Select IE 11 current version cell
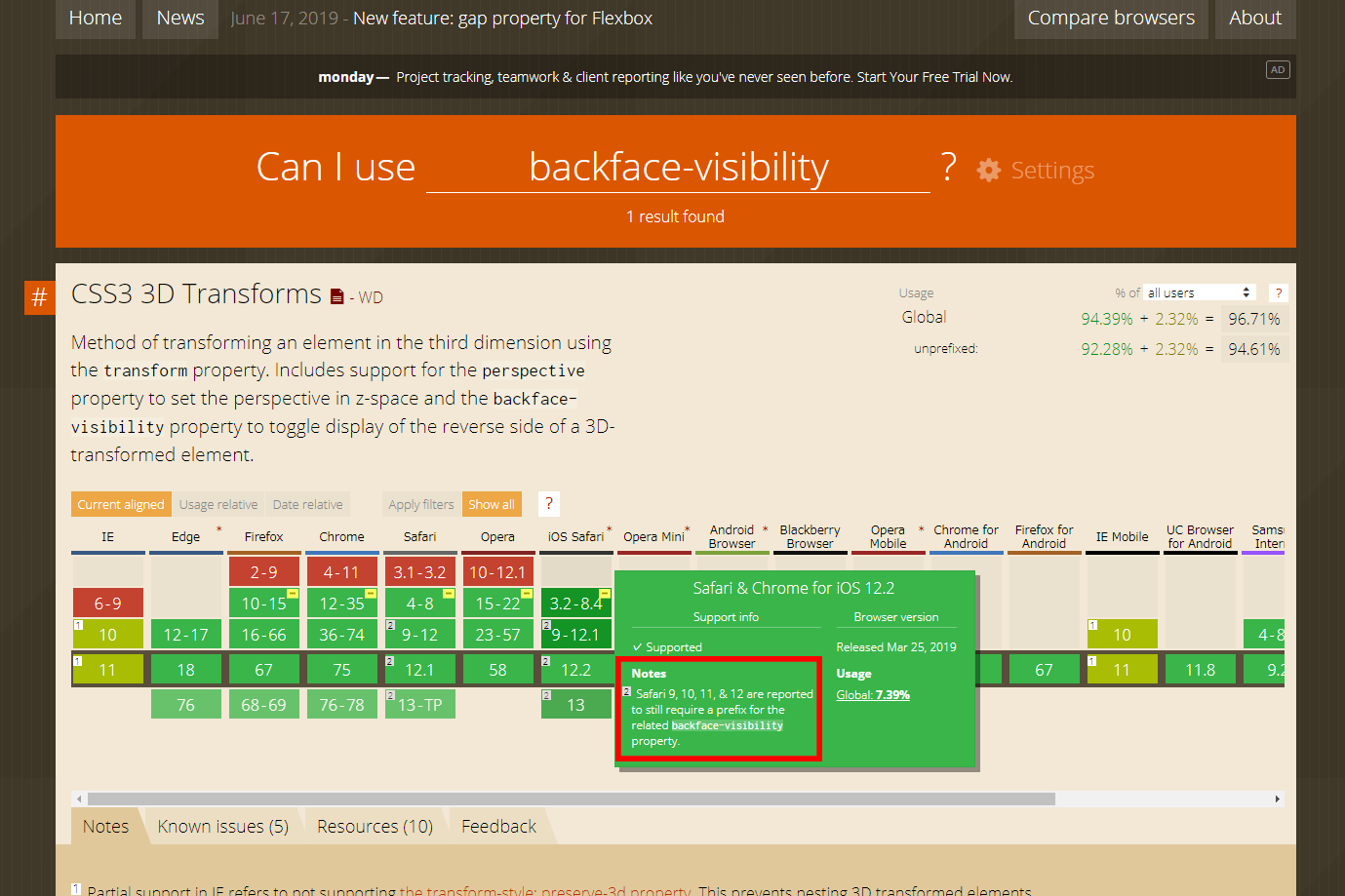The image size is (1345, 896). pos(108,670)
